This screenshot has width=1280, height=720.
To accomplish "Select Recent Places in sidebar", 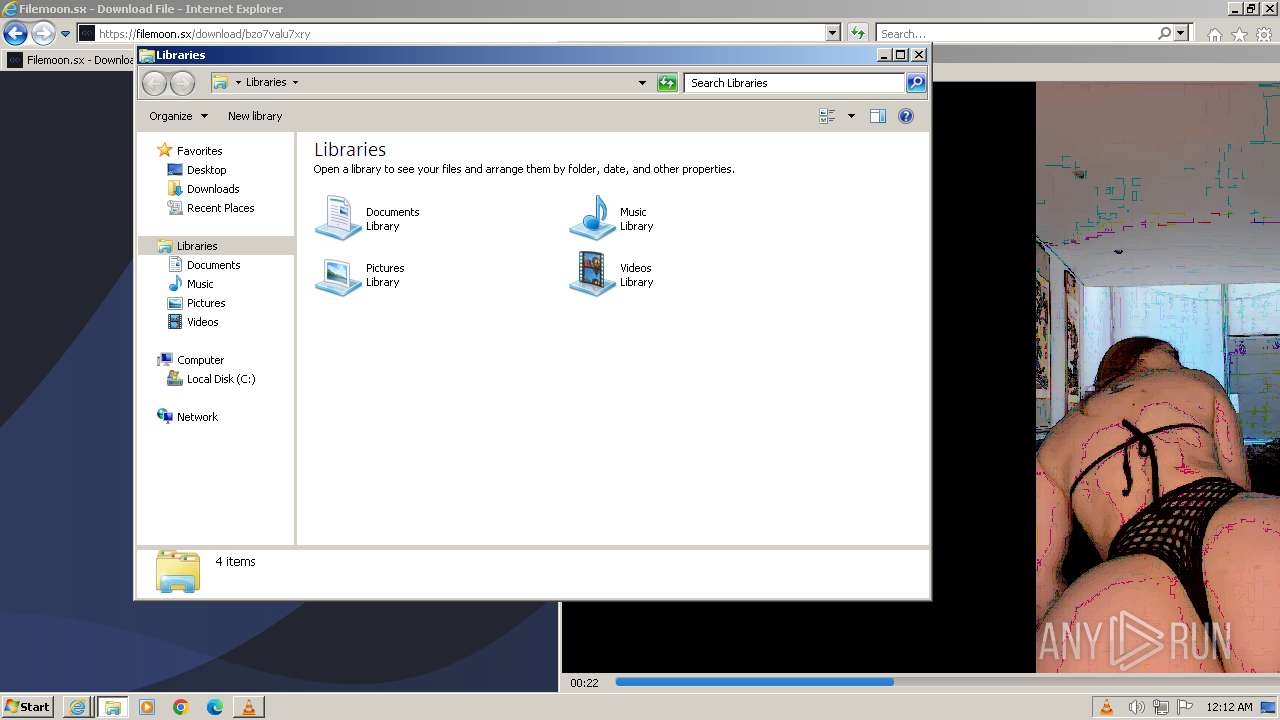I will [220, 208].
